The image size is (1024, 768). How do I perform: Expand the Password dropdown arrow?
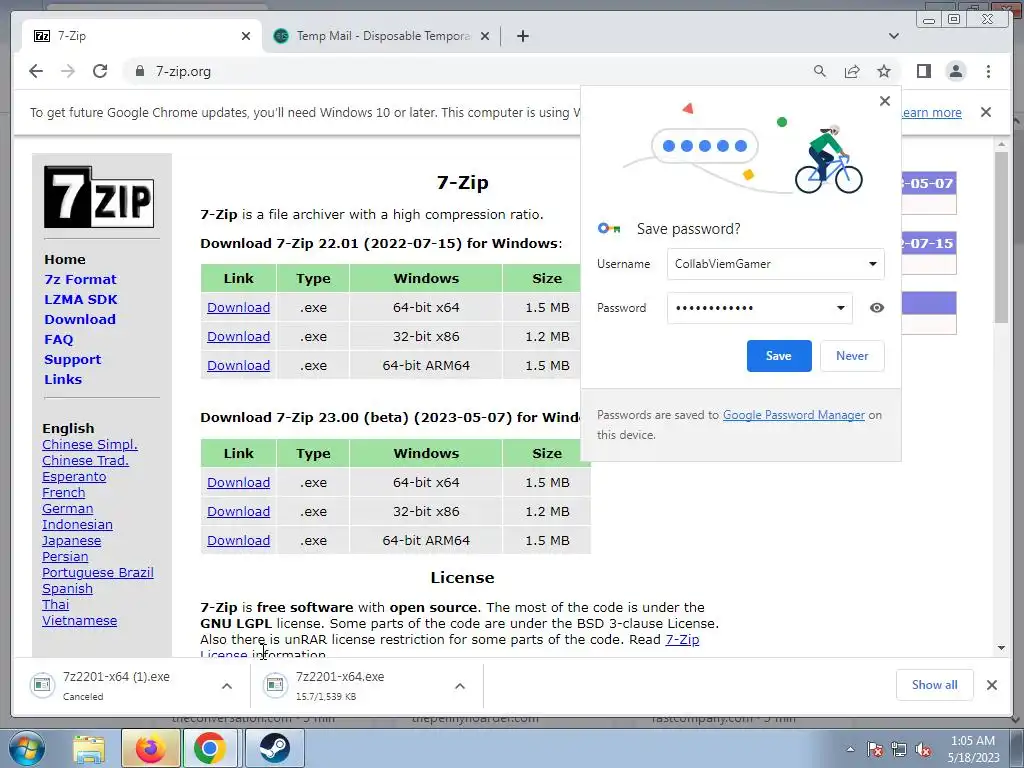coord(840,308)
